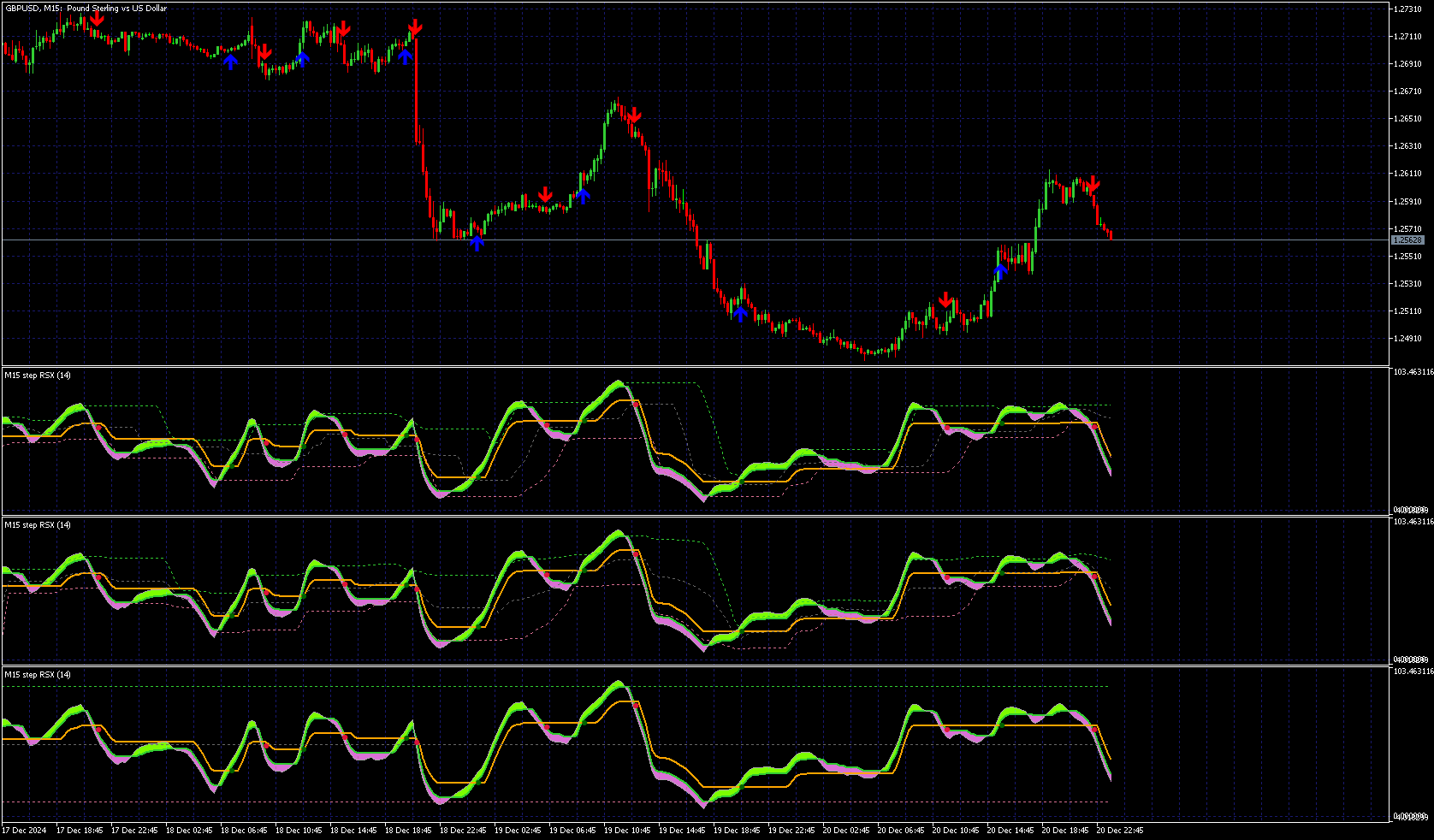Click the 19 Dec 22:45 time label

click(791, 830)
